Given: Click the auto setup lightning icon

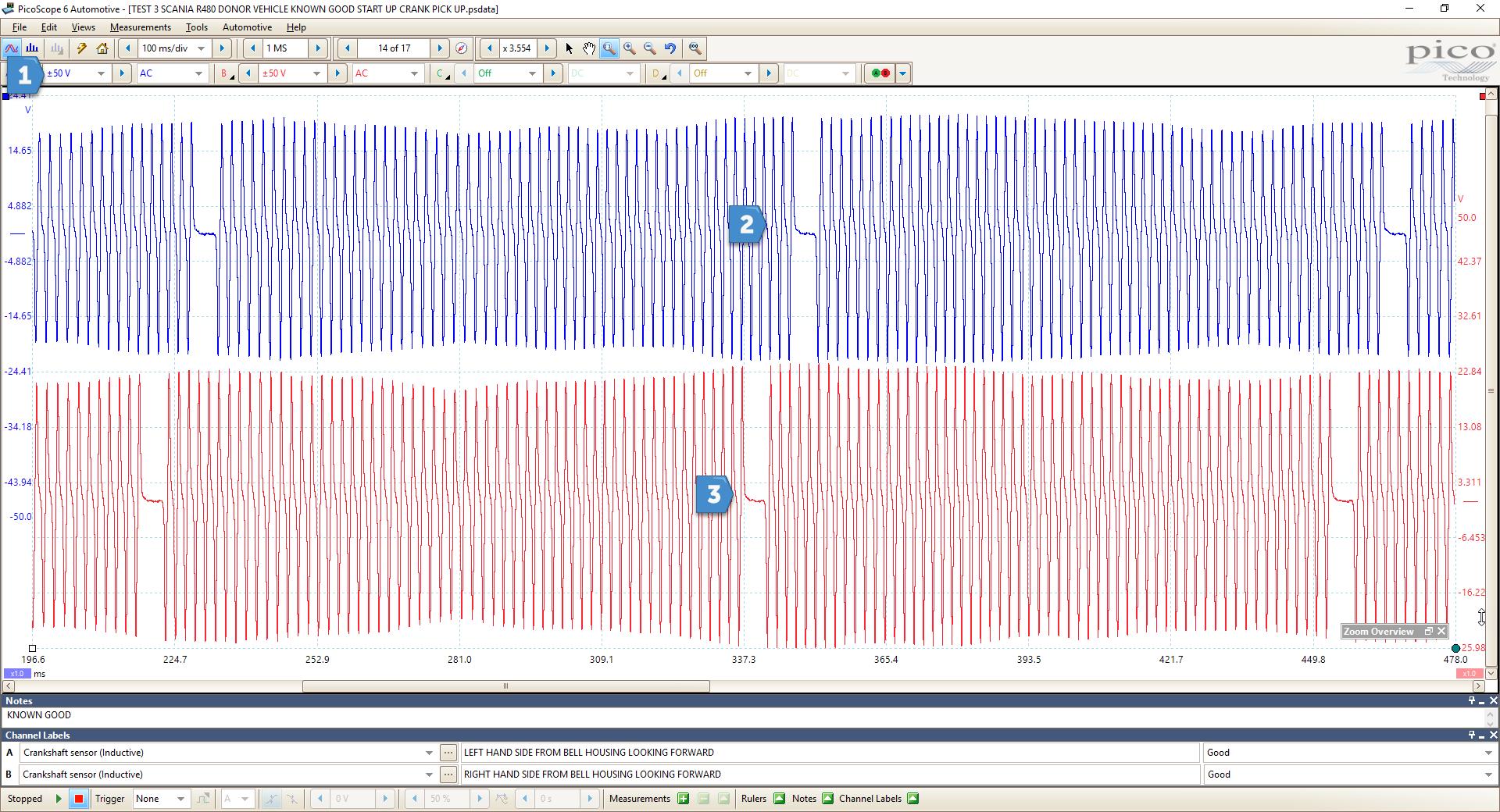Looking at the screenshot, I should (81, 48).
